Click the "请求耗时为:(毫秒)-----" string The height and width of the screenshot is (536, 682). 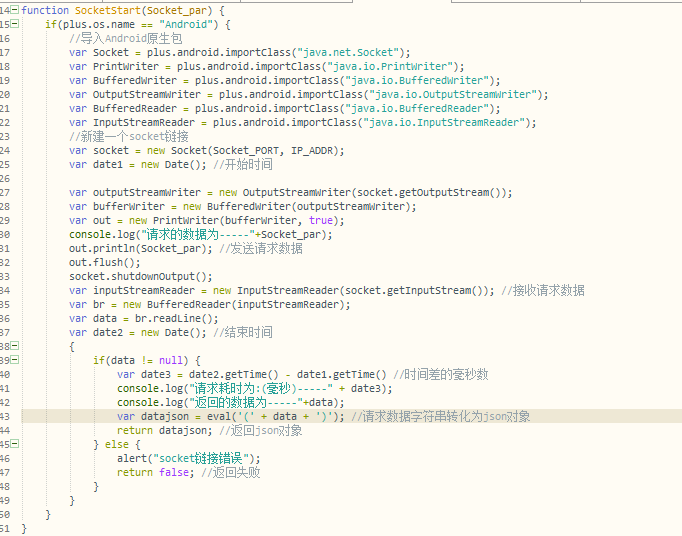click(x=261, y=389)
